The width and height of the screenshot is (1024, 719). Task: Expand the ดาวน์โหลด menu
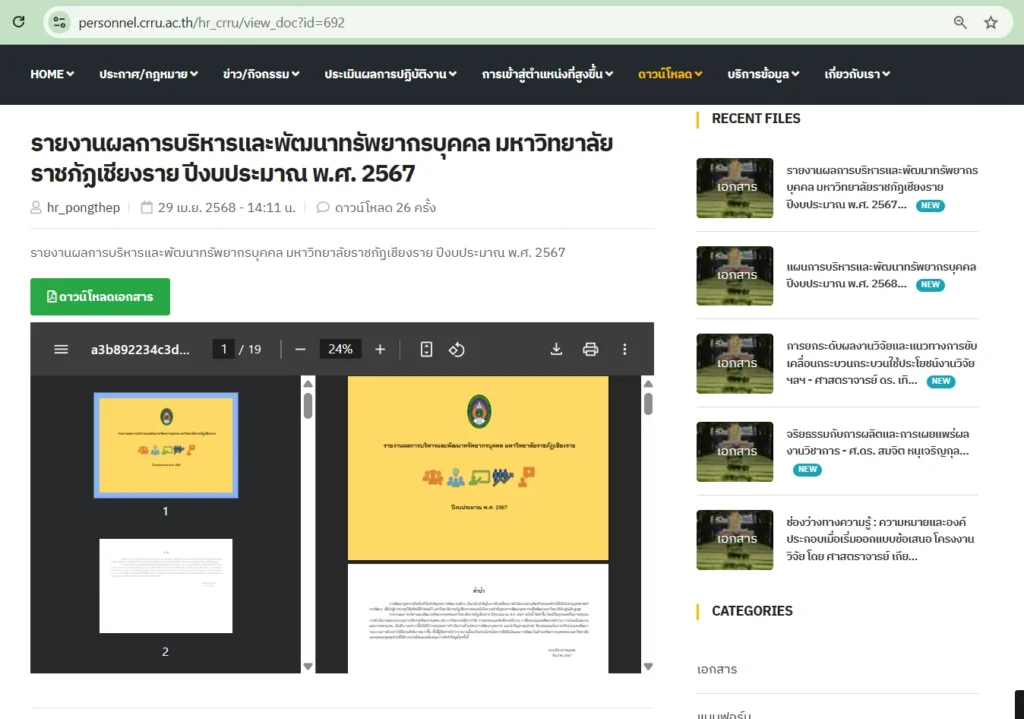pyautogui.click(x=670, y=74)
